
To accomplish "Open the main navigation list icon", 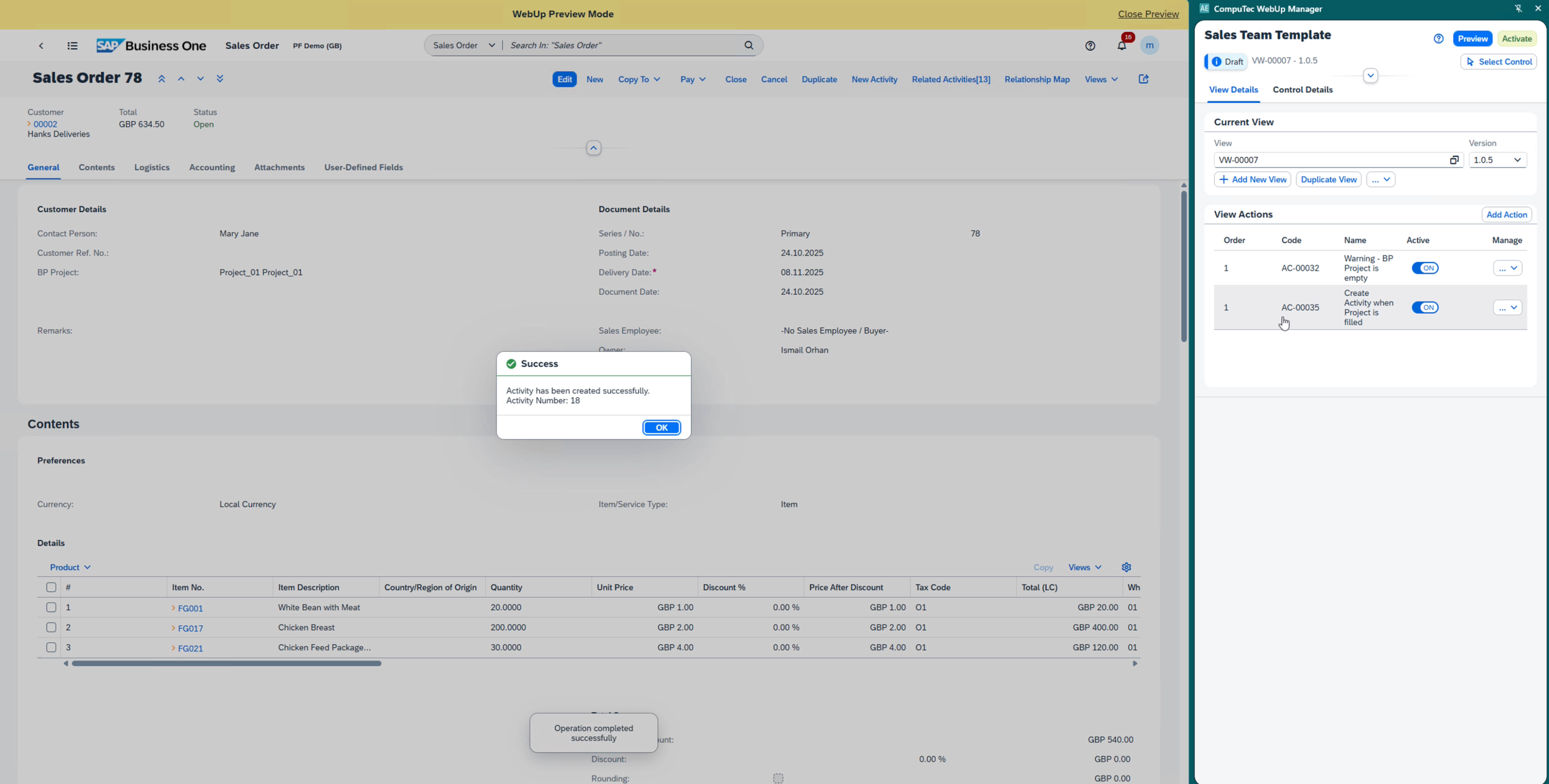I will 72,46.
